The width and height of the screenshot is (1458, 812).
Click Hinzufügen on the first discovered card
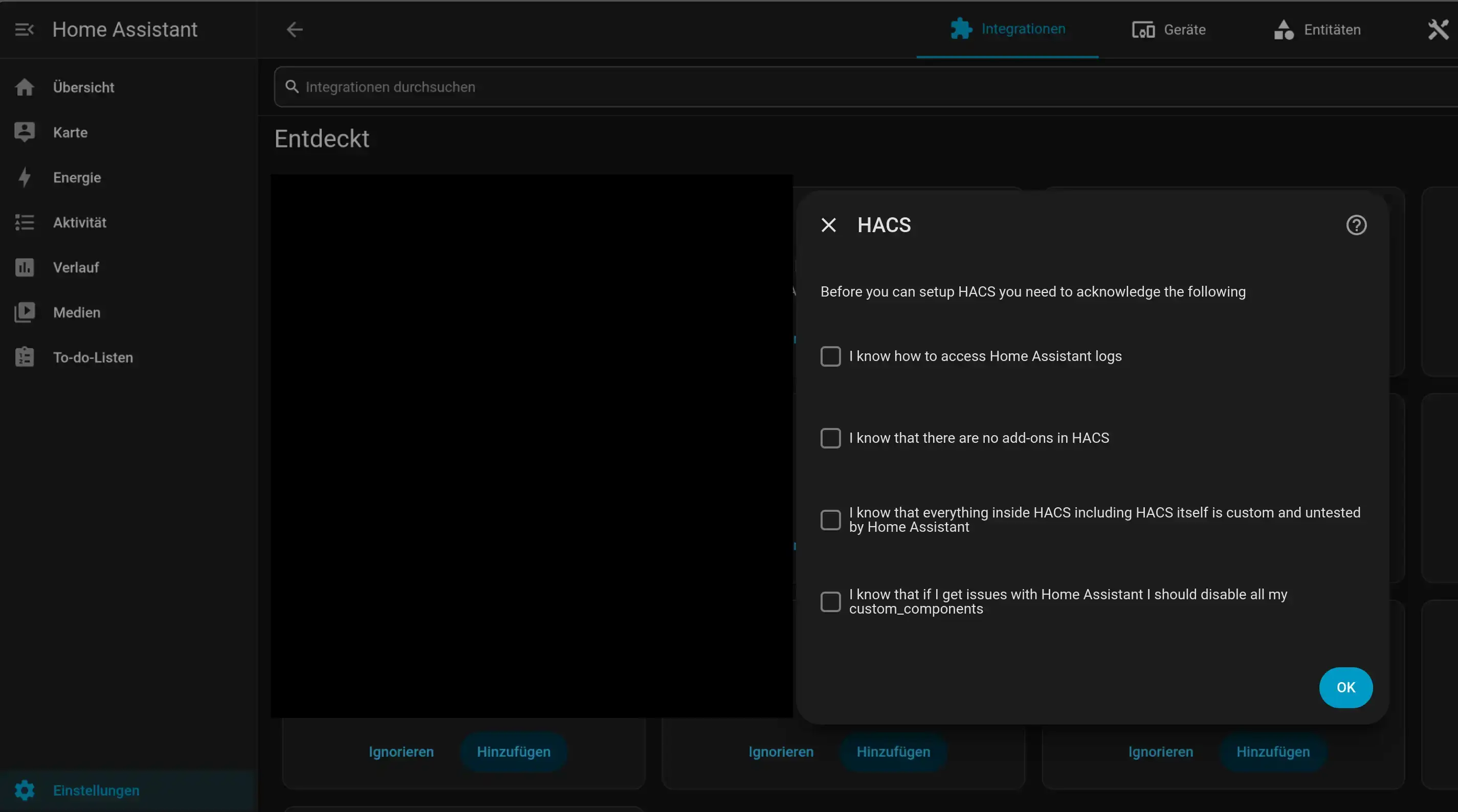pos(513,752)
